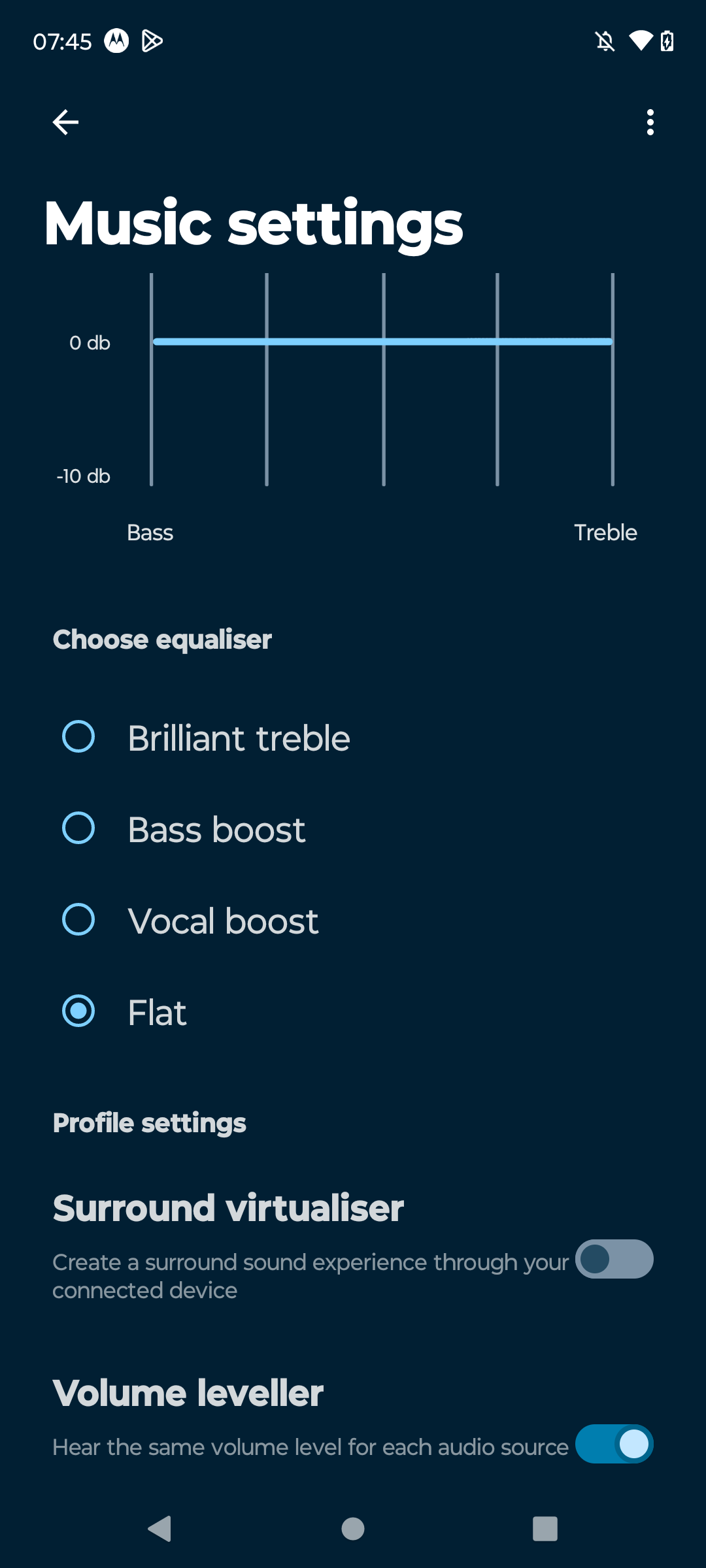
Task: Tap the battery charging icon
Action: pos(667,41)
